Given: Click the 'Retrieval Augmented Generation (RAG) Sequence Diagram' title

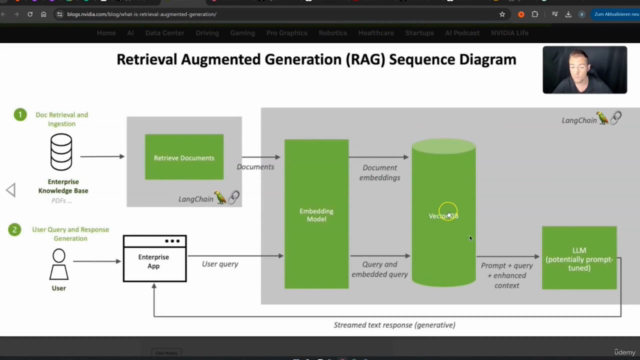Looking at the screenshot, I should coord(316,60).
